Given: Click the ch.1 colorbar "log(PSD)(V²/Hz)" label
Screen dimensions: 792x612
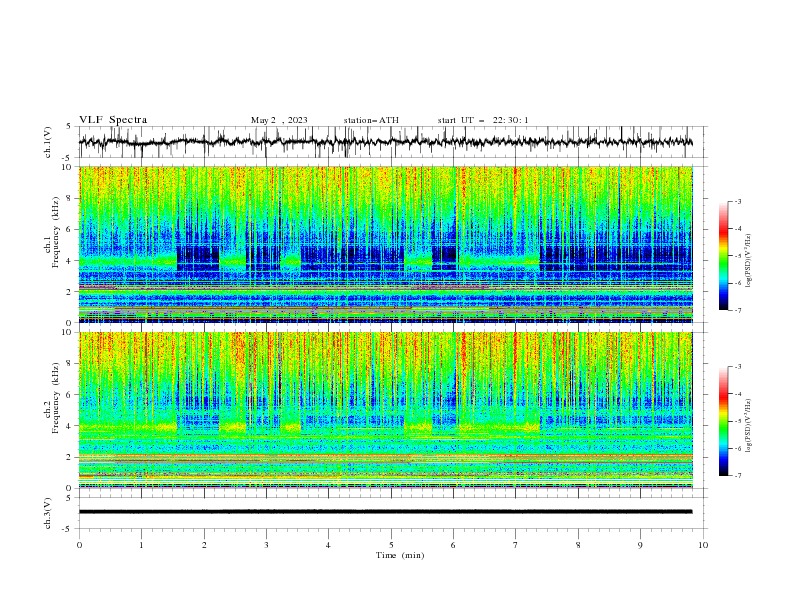Looking at the screenshot, I should click(x=748, y=261).
